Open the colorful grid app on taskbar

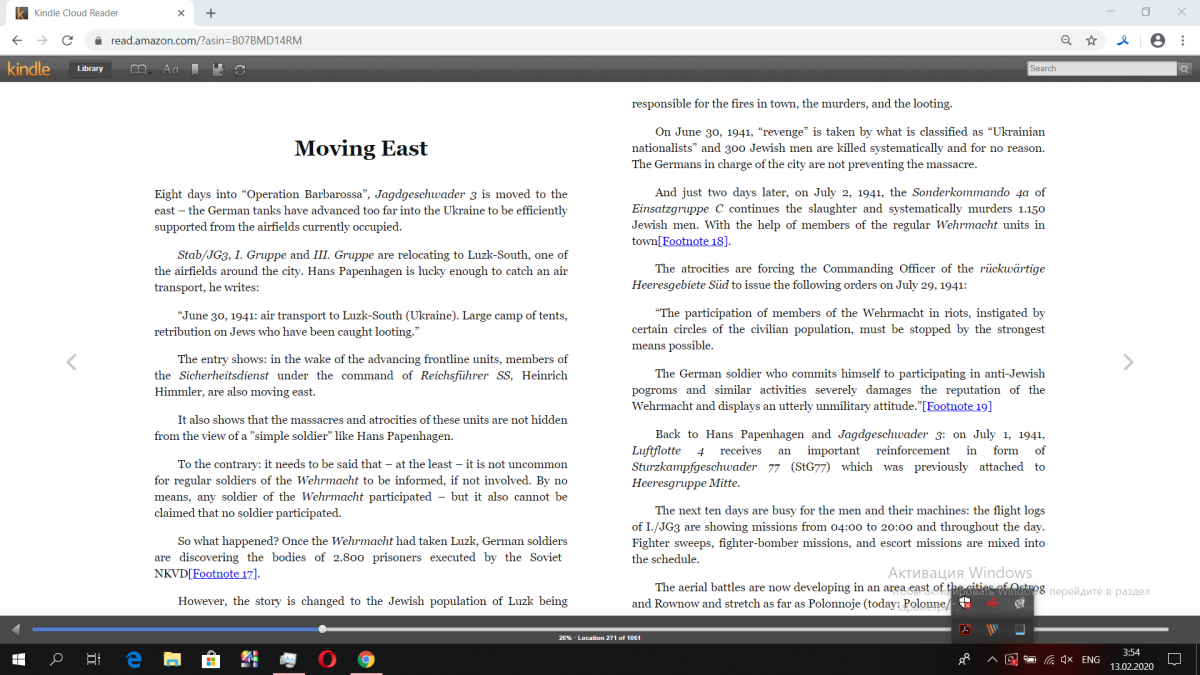[x=250, y=659]
